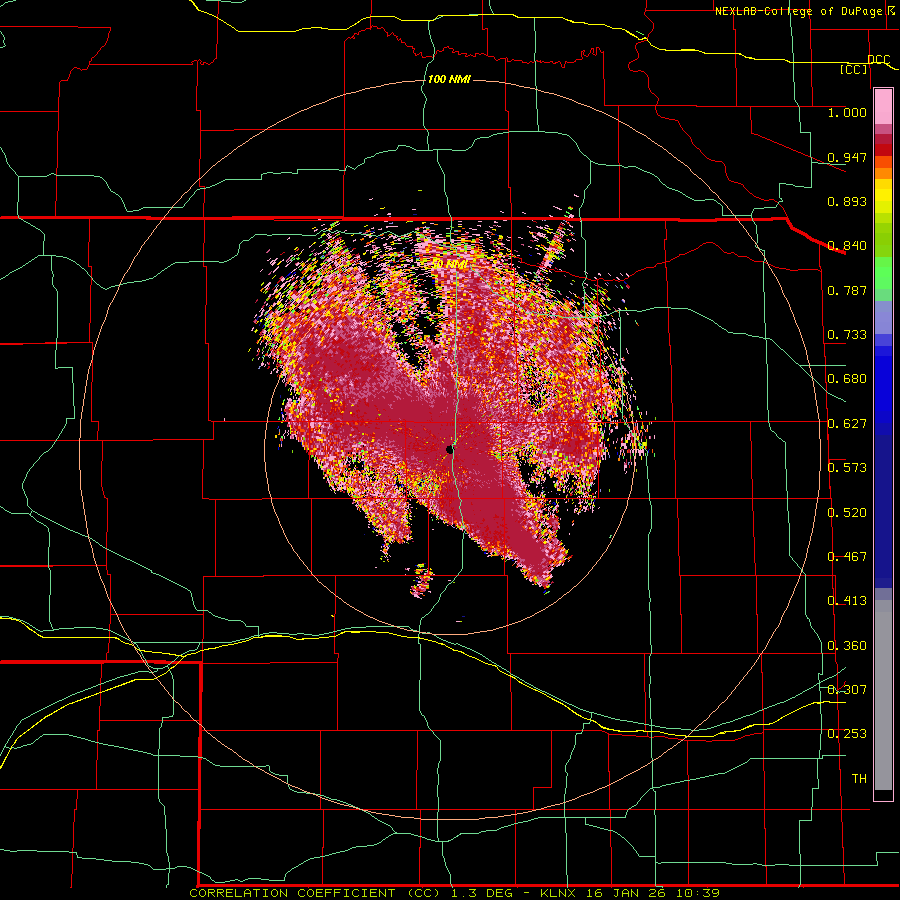Click the 100 NMI range ring label
900x900 pixels.
click(x=449, y=79)
